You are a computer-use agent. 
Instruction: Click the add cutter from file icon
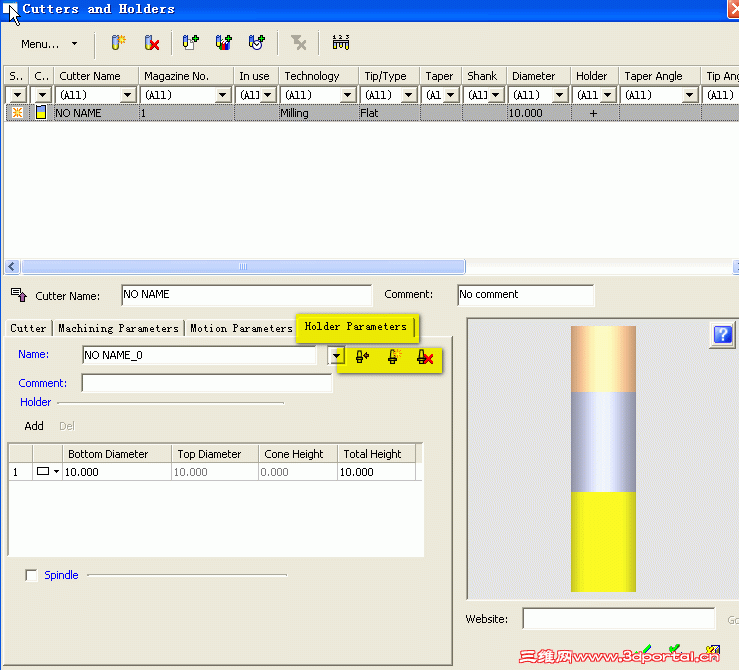[x=190, y=43]
